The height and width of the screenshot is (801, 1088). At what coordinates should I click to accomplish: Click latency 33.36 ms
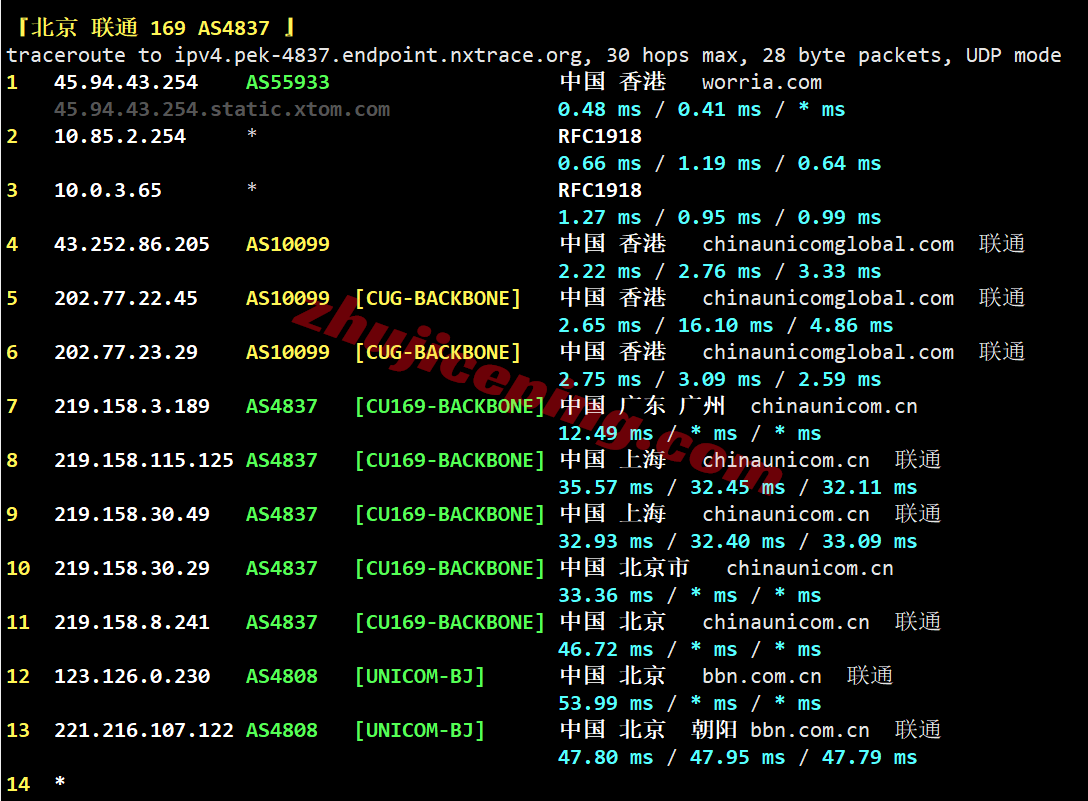[x=606, y=596]
